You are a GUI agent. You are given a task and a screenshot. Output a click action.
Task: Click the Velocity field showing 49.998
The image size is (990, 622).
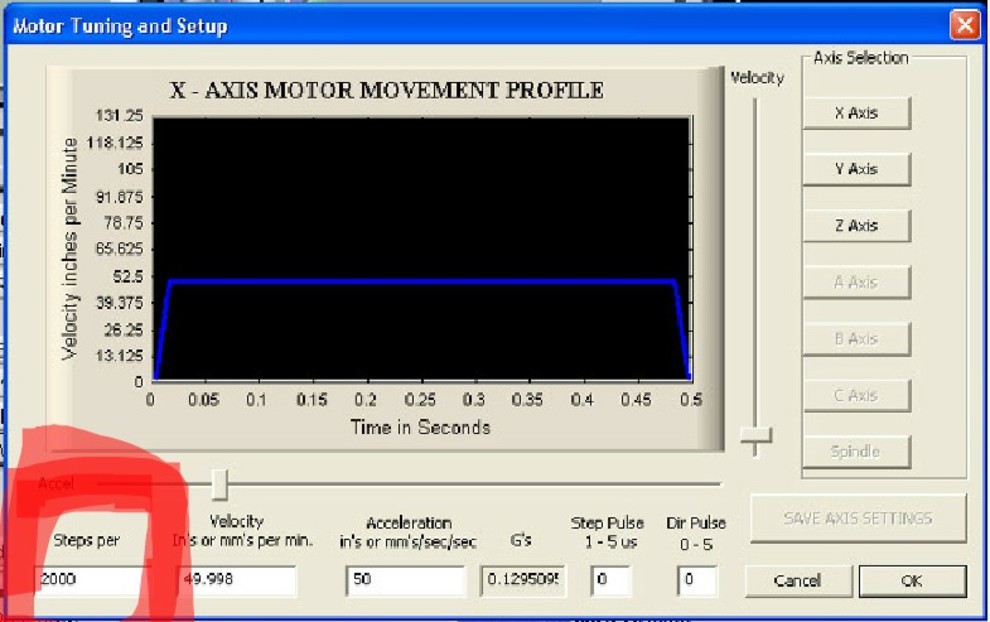(237, 580)
